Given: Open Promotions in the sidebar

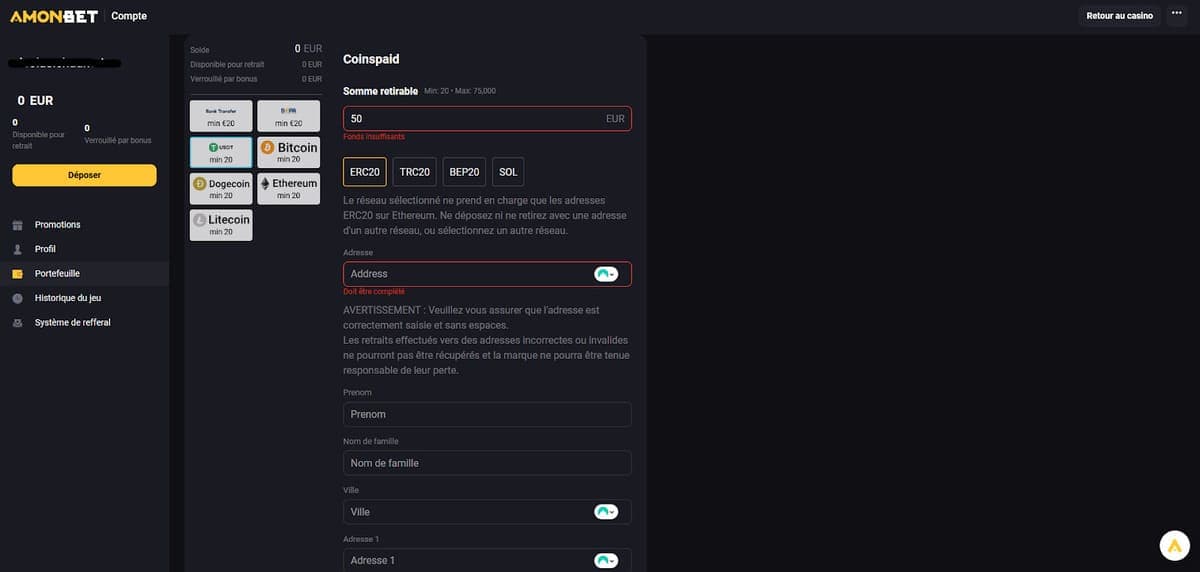Looking at the screenshot, I should coord(57,225).
